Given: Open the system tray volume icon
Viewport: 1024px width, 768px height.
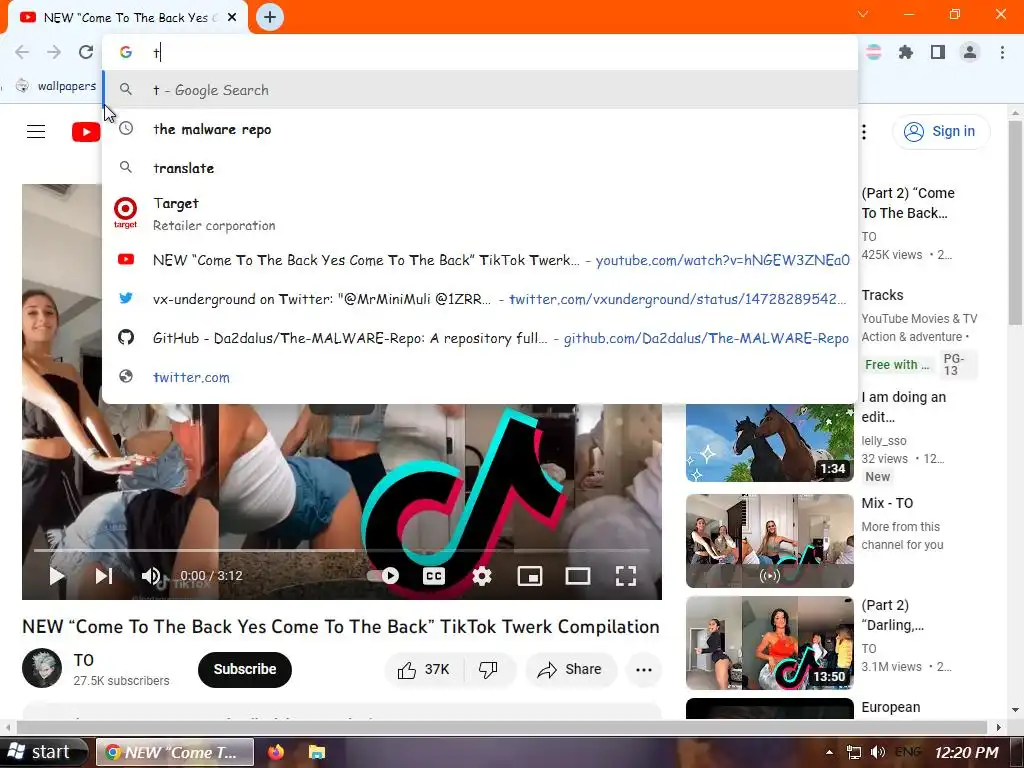Looking at the screenshot, I should coord(878,752).
